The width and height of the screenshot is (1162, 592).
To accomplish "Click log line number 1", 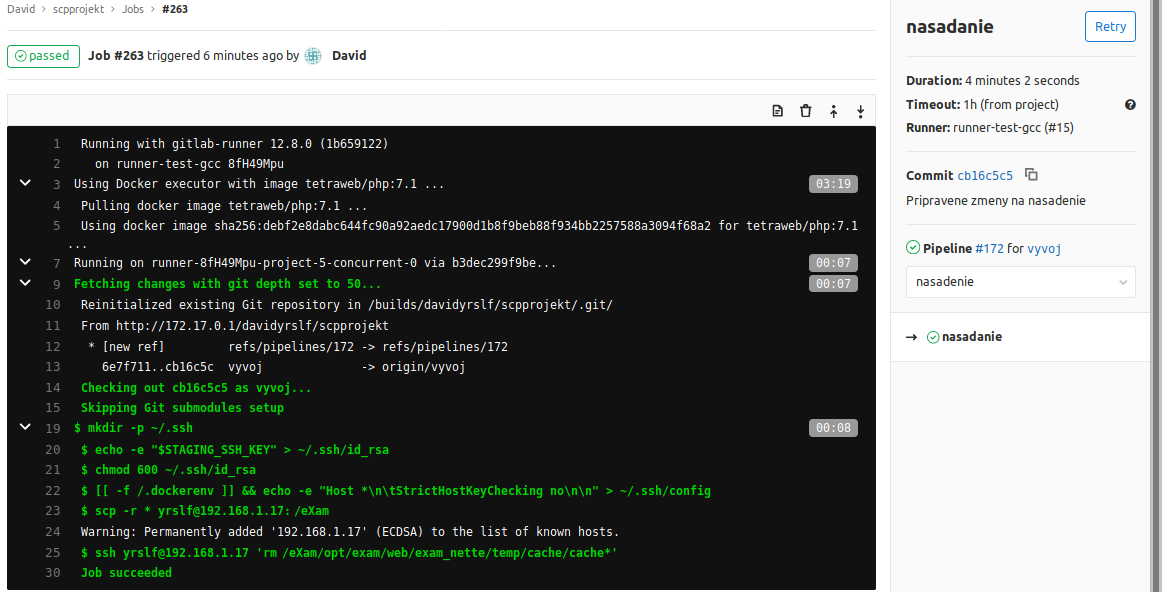I will pos(56,144).
